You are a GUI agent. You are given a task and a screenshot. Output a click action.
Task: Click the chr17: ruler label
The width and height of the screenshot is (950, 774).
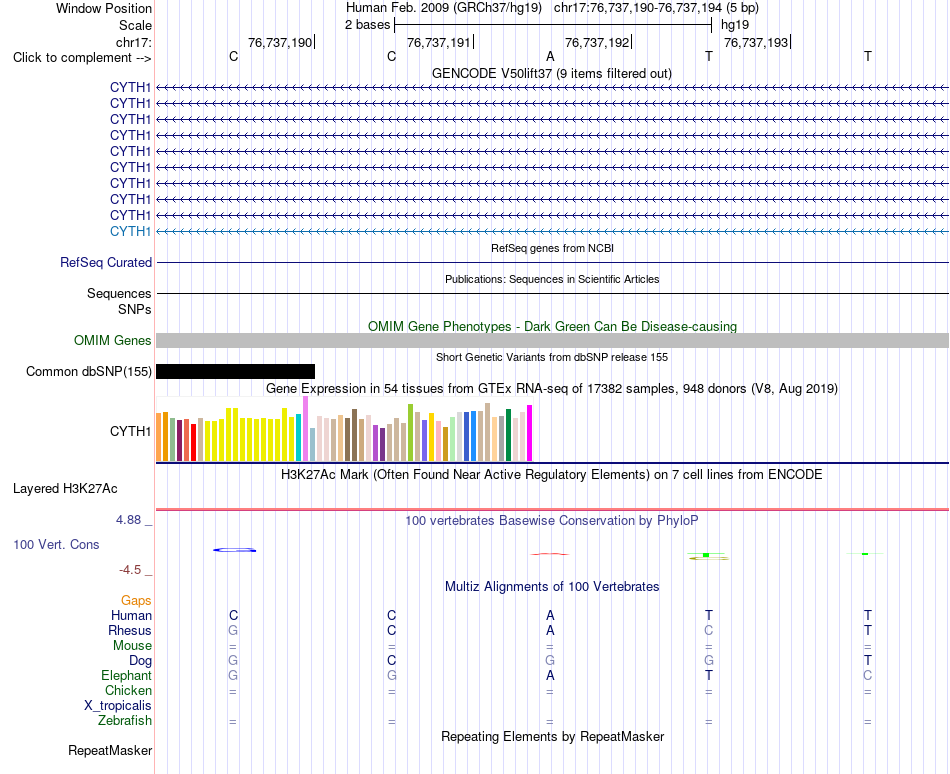pyautogui.click(x=133, y=42)
